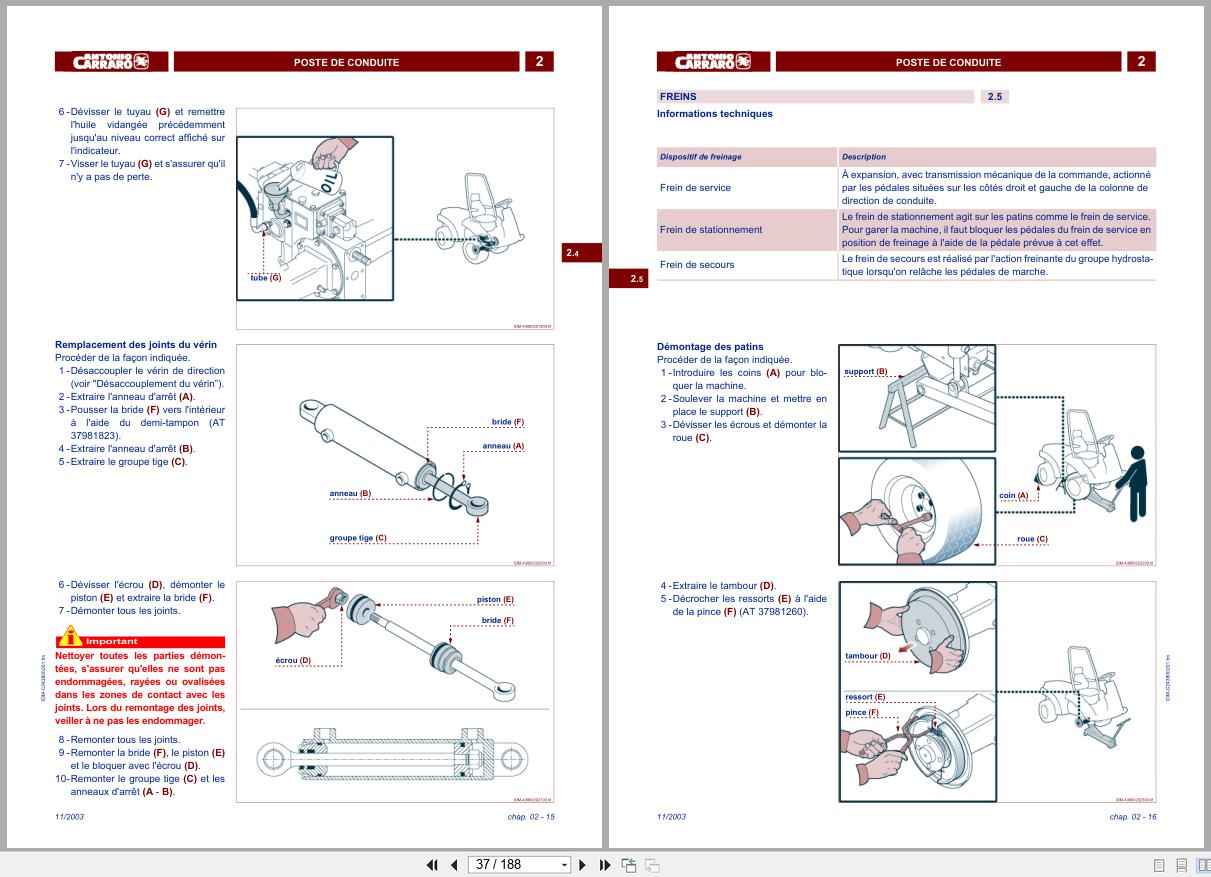Image resolution: width=1211 pixels, height=877 pixels.
Task: Click the right page 11/2003 date footer
Action: (671, 817)
